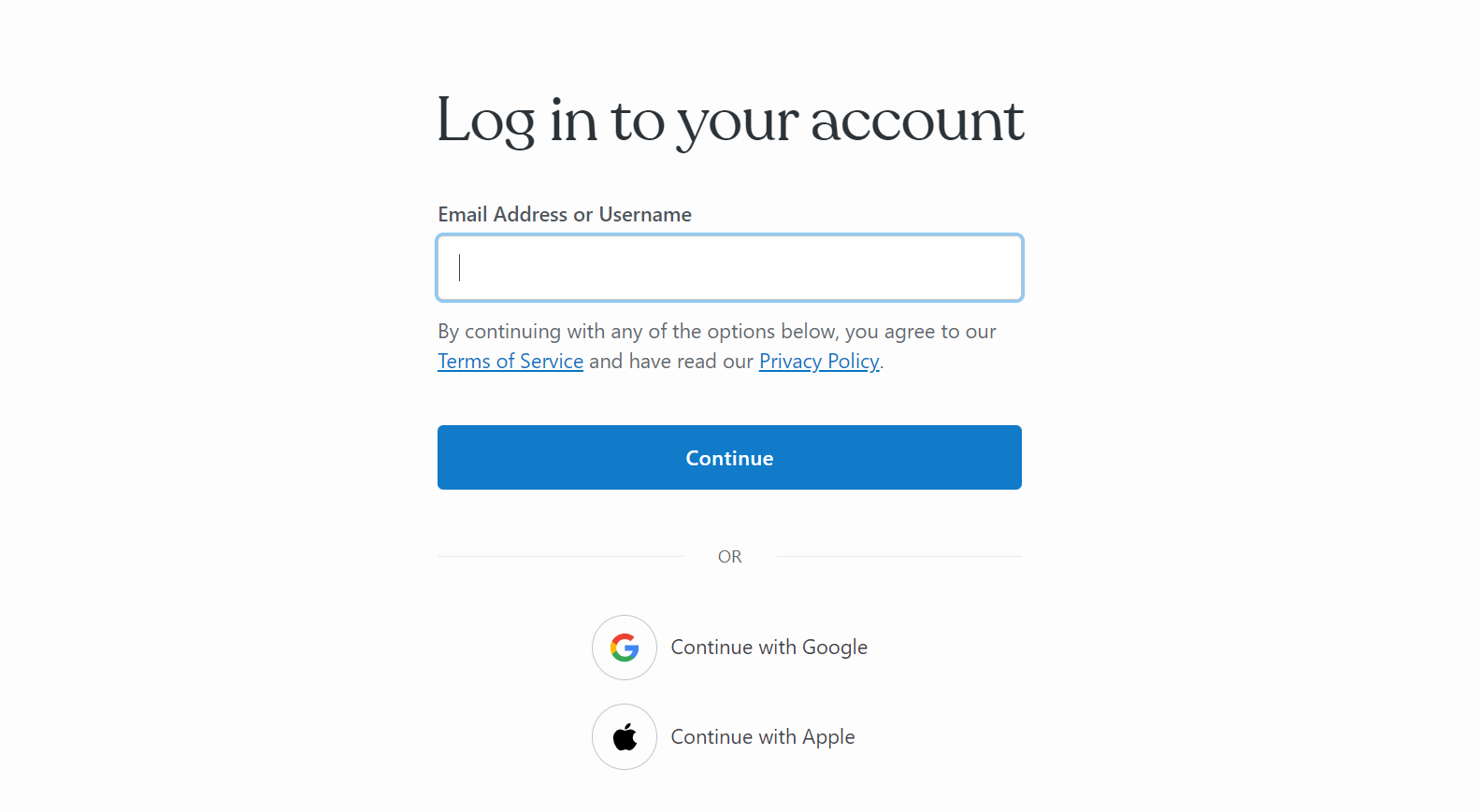This screenshot has height=812, width=1480.
Task: Click the OR divider text
Action: point(730,557)
